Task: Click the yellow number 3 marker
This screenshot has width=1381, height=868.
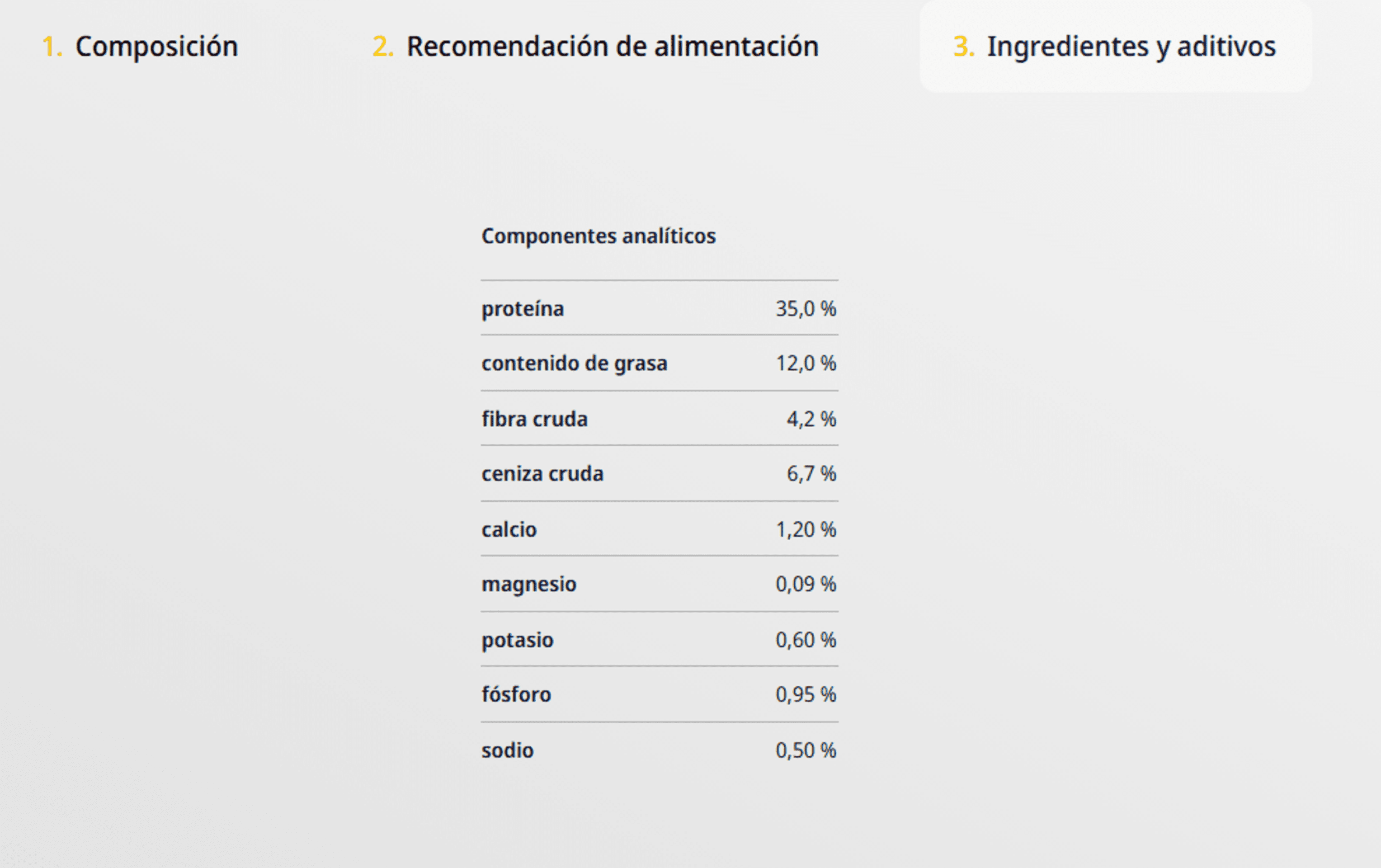Action: 963,47
